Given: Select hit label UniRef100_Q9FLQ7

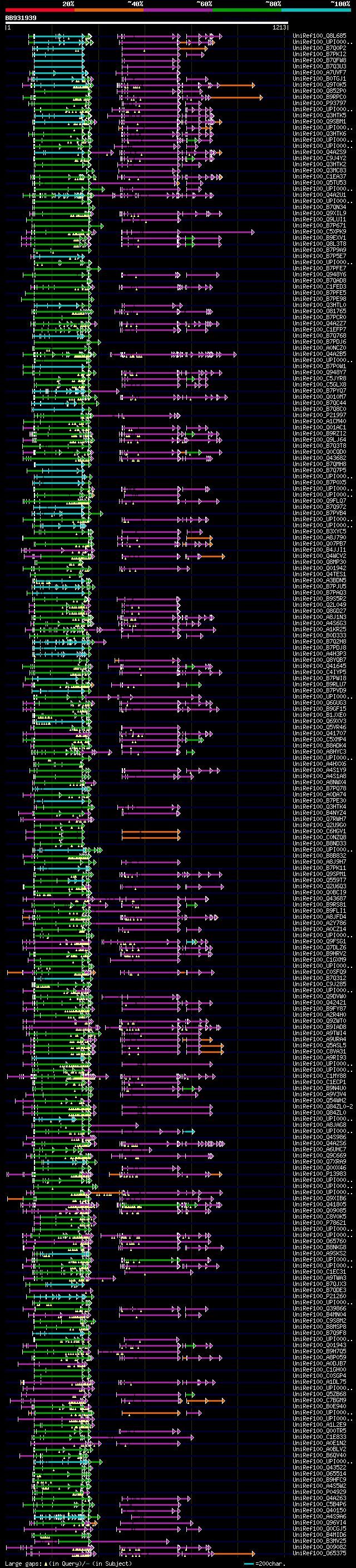Looking at the screenshot, I should tap(319, 501).
